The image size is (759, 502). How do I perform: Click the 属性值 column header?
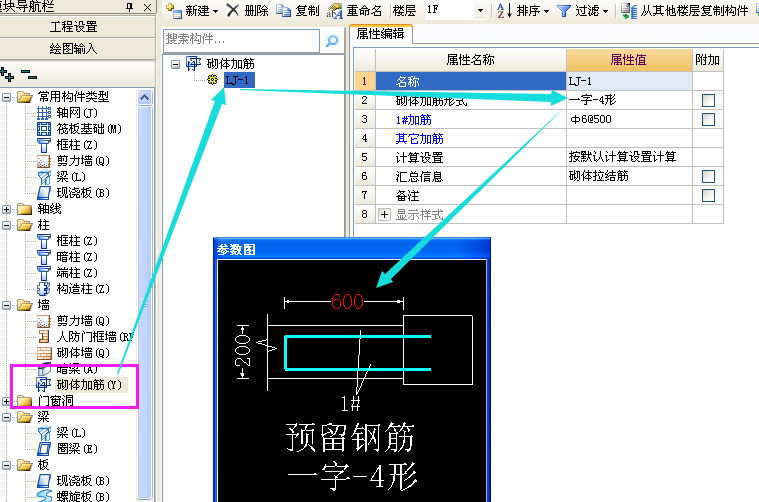click(x=629, y=60)
